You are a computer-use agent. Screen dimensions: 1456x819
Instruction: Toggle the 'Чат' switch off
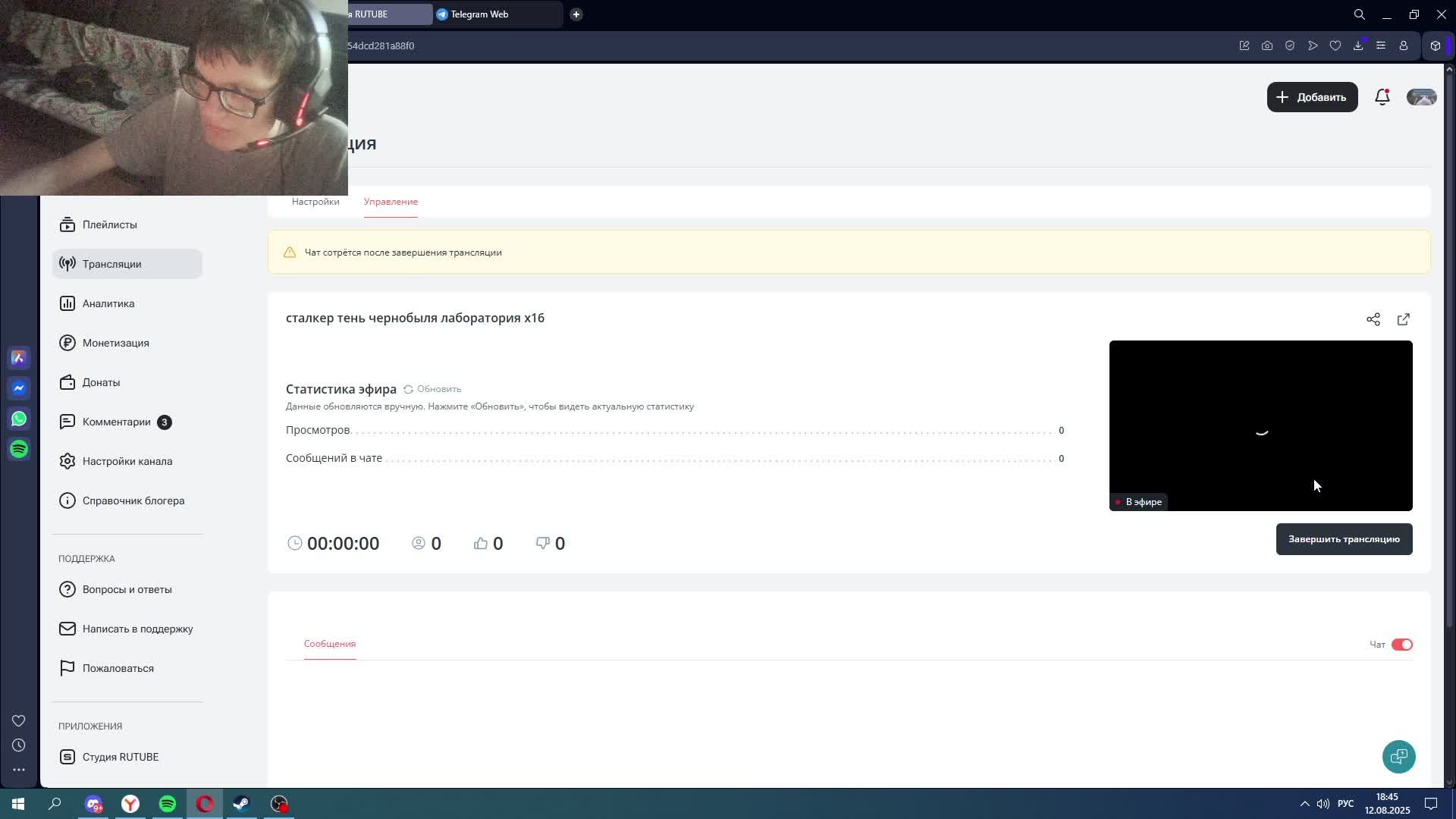tap(1401, 645)
